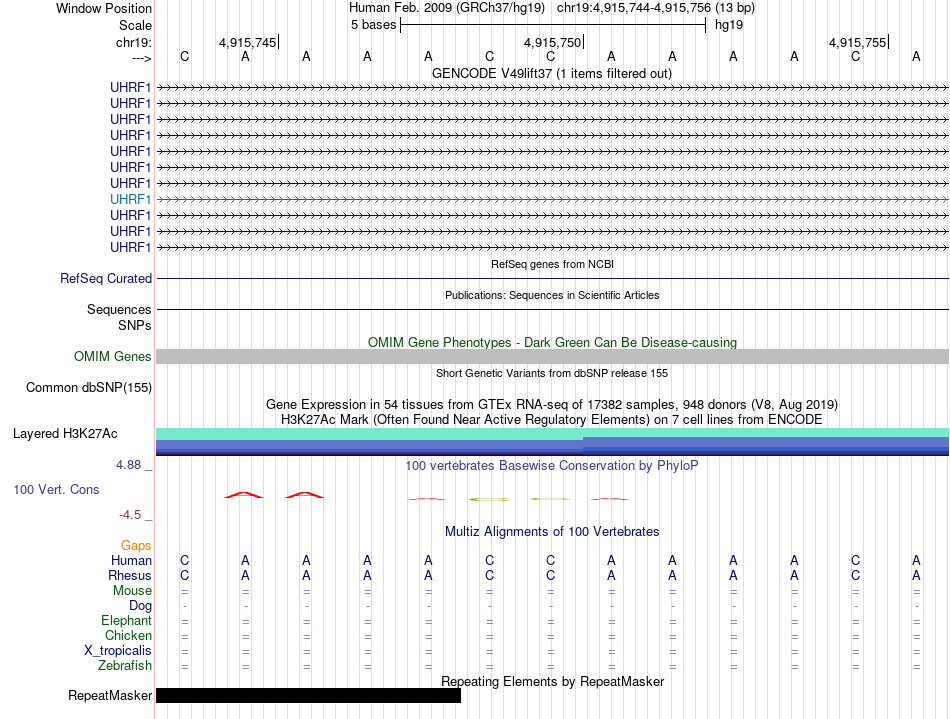
Task: Click the 4,915,745 coordinate label
Action: (247, 42)
